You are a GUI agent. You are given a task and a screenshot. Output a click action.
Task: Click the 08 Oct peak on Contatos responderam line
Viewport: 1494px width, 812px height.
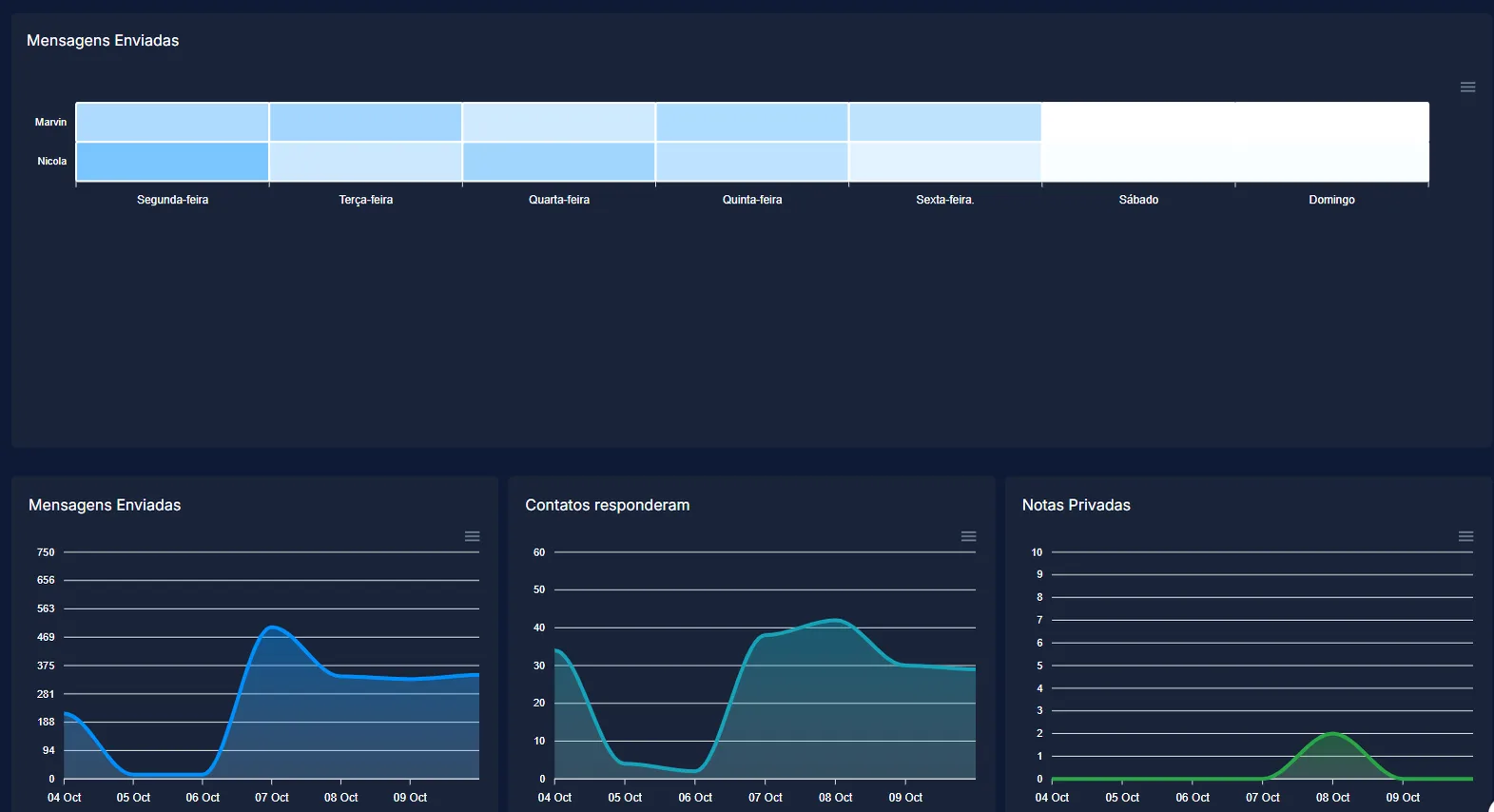click(835, 621)
